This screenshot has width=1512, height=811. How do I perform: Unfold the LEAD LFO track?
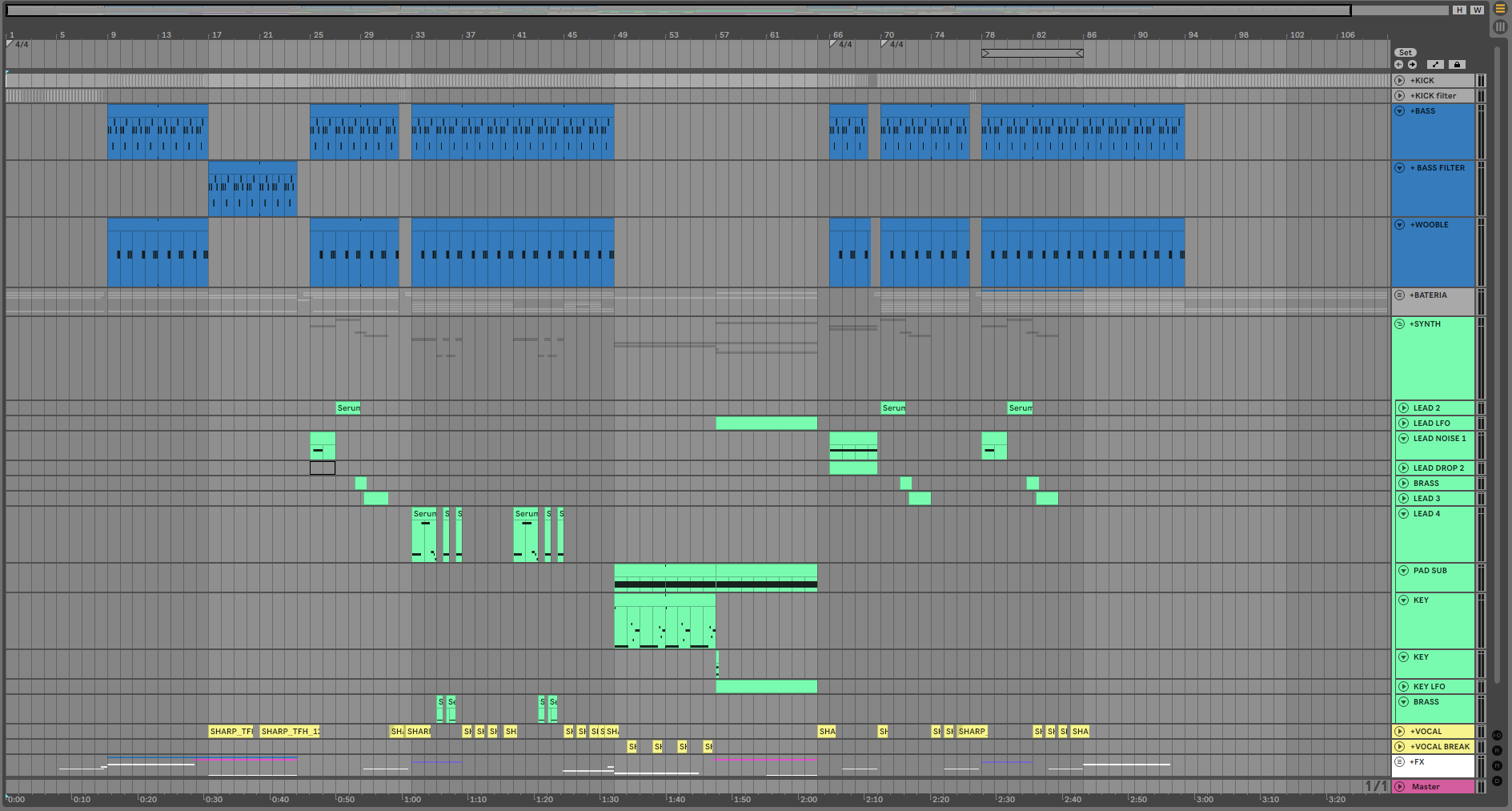[1404, 424]
